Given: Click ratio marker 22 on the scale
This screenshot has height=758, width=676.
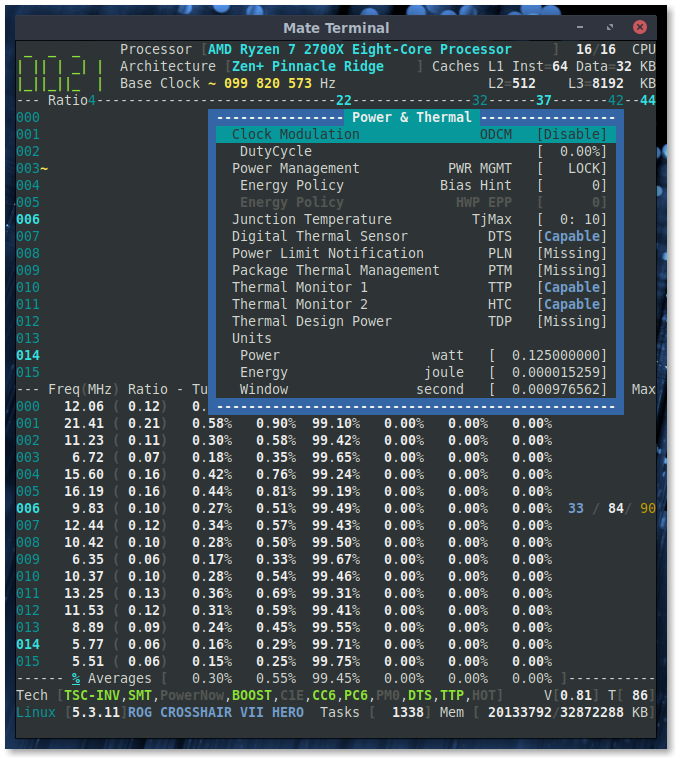Looking at the screenshot, I should [x=344, y=100].
